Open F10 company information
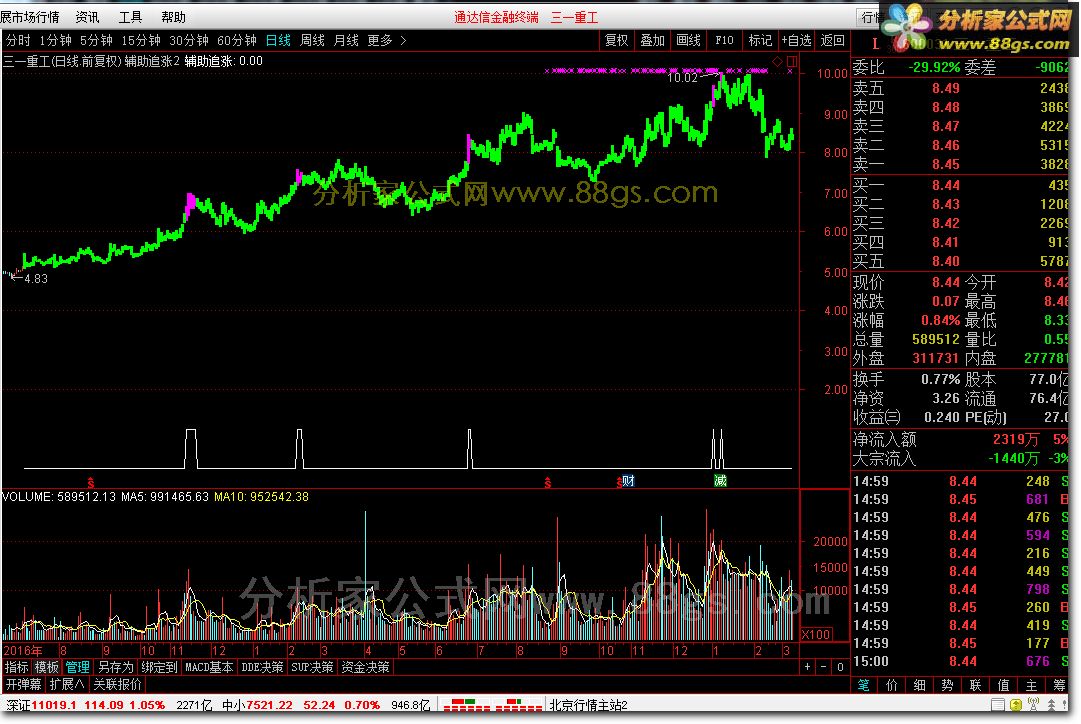The height and width of the screenshot is (724, 1081). (724, 41)
